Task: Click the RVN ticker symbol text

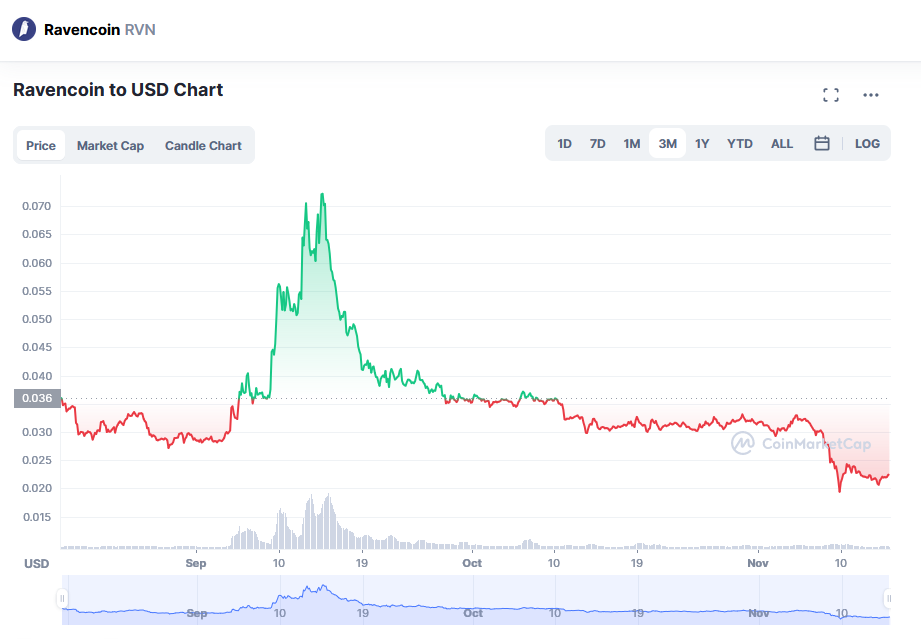Action: (140, 29)
